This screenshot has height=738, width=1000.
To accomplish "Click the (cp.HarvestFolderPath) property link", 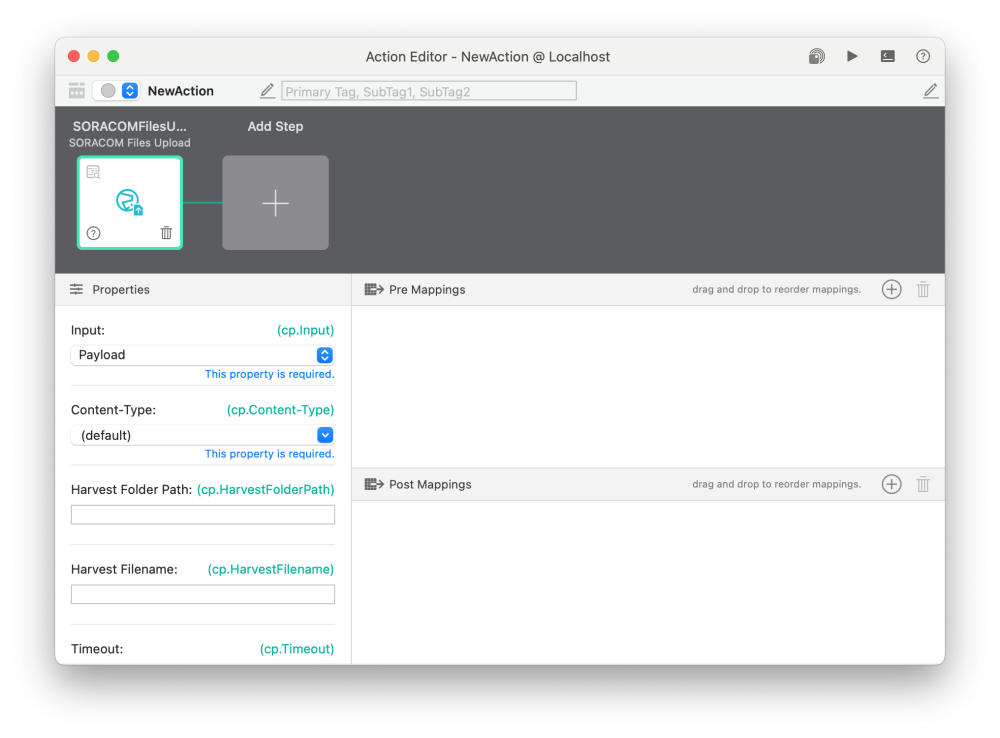I will pos(266,489).
